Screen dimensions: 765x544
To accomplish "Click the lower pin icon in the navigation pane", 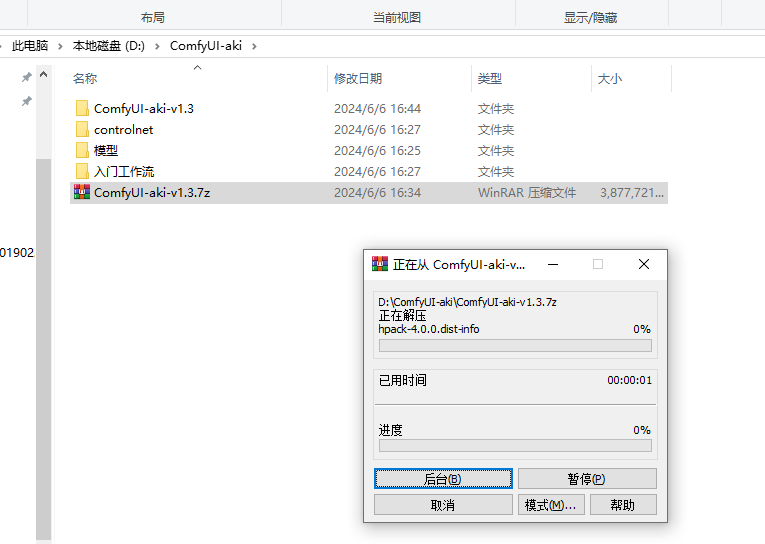I will click(26, 101).
